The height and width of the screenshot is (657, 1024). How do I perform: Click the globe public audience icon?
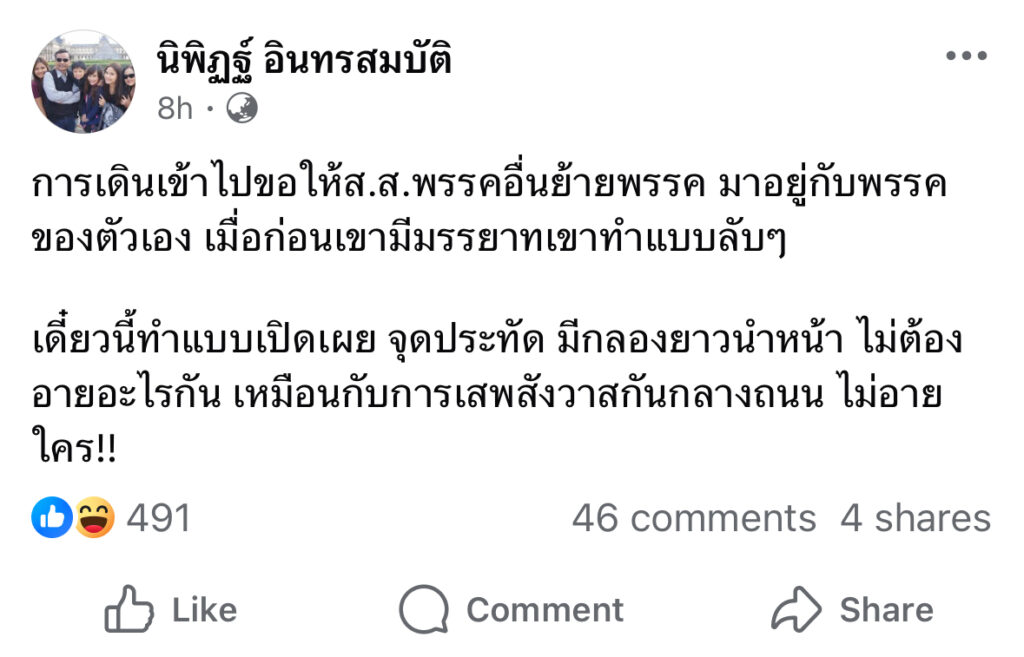pyautogui.click(x=242, y=108)
